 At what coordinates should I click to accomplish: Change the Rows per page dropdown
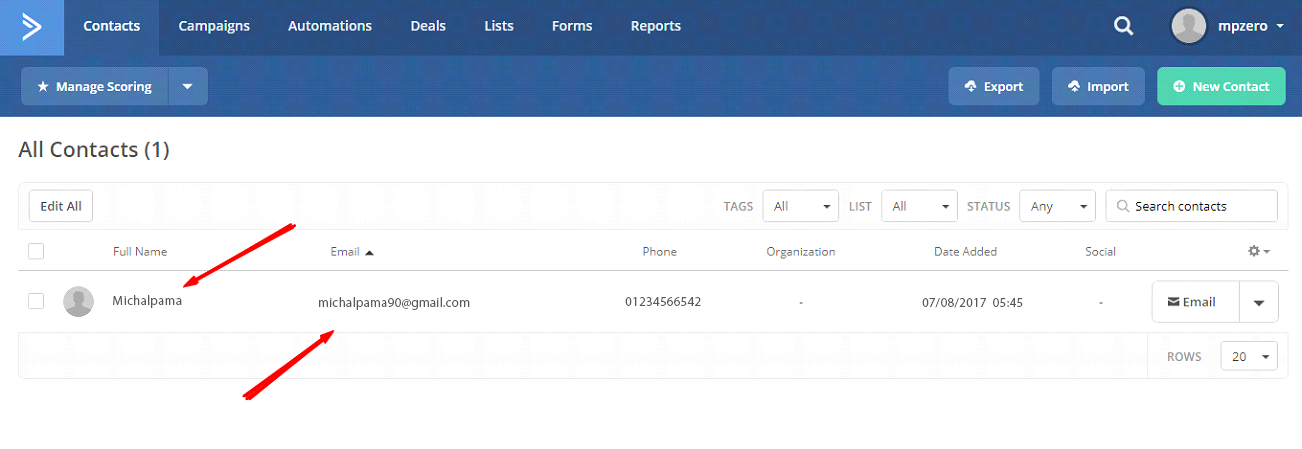1248,356
